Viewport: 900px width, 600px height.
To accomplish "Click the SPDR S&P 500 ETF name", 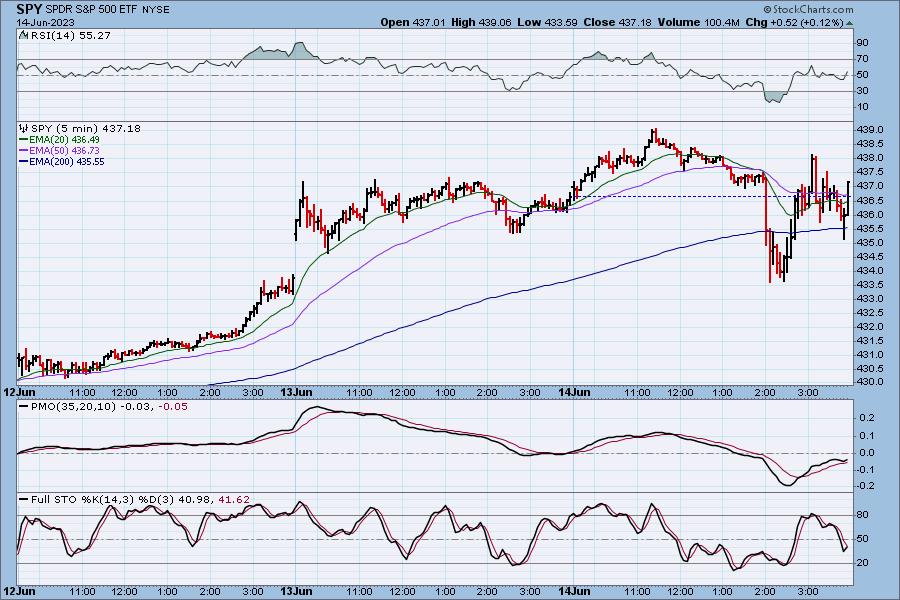I will 91,10.
